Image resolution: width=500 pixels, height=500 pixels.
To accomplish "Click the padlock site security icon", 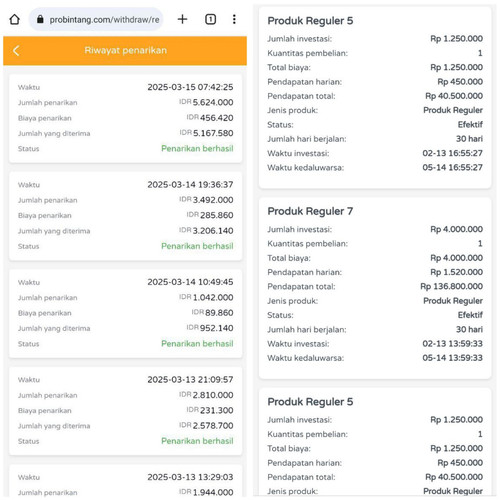I will click(x=40, y=19).
